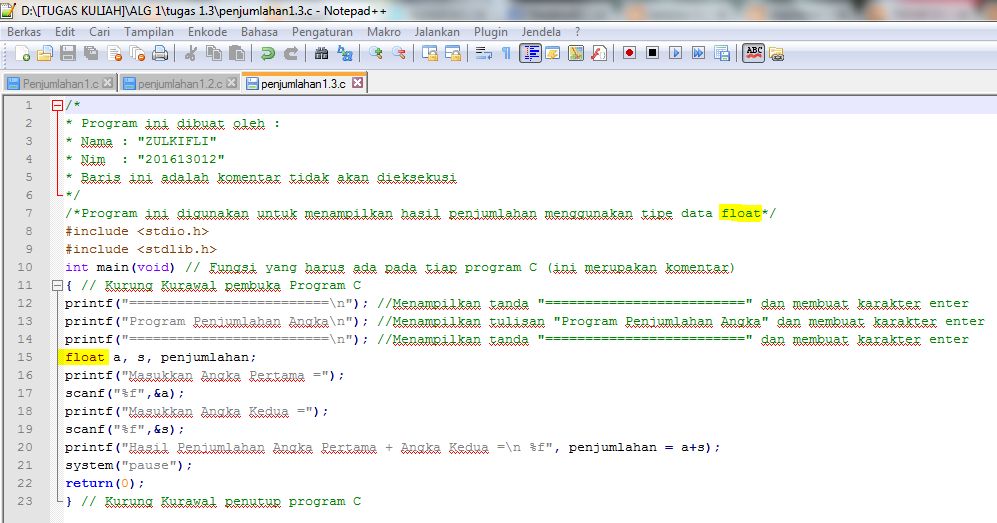
Task: Click the Notepad++ title bar app icon
Action: pos(8,10)
